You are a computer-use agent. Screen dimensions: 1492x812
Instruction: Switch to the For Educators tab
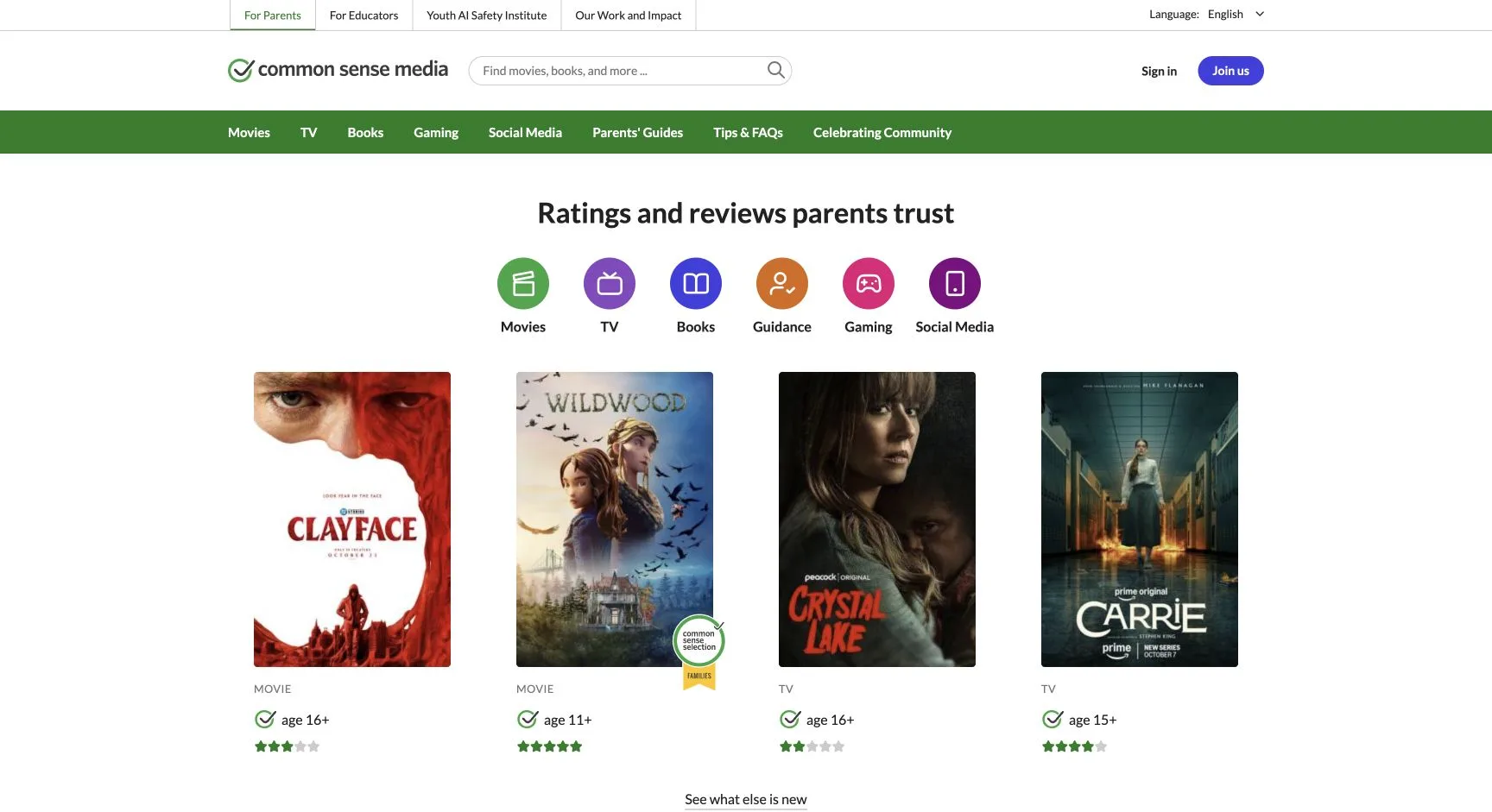(364, 16)
